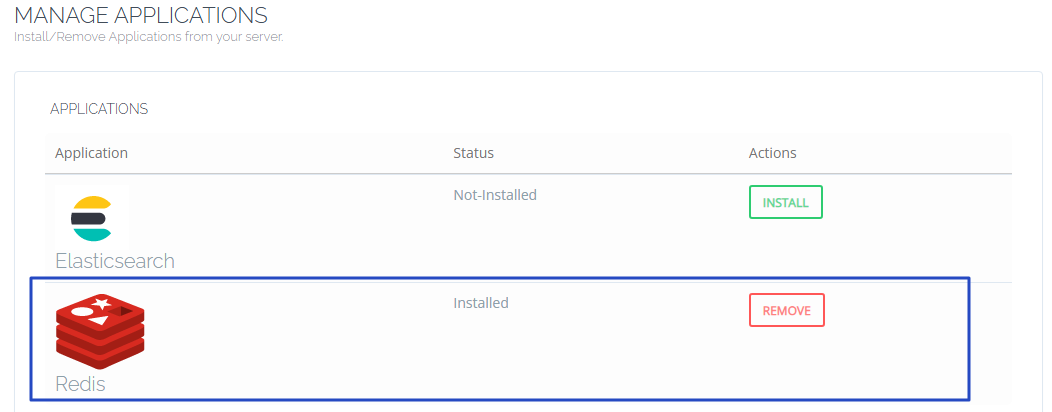Click the Redis logo icon

click(100, 332)
